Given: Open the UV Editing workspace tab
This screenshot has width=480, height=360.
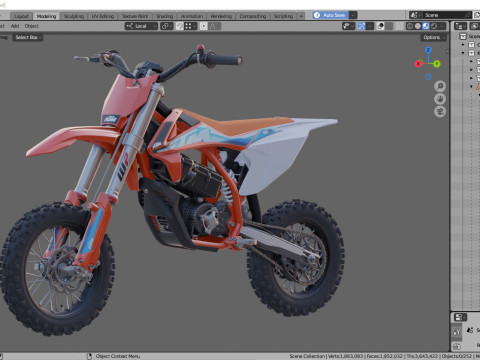Looking at the screenshot, I should pos(103,16).
